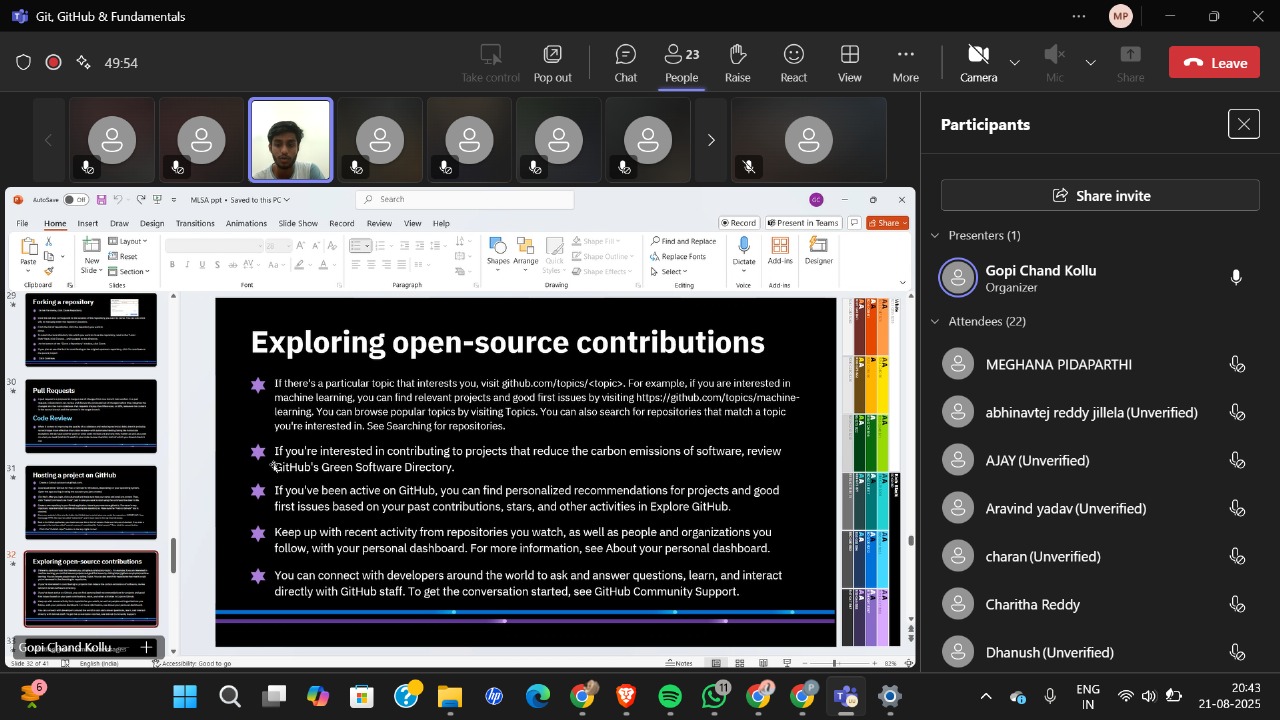Open the Shapes gallery
Image resolution: width=1280 pixels, height=720 pixels.
click(497, 252)
